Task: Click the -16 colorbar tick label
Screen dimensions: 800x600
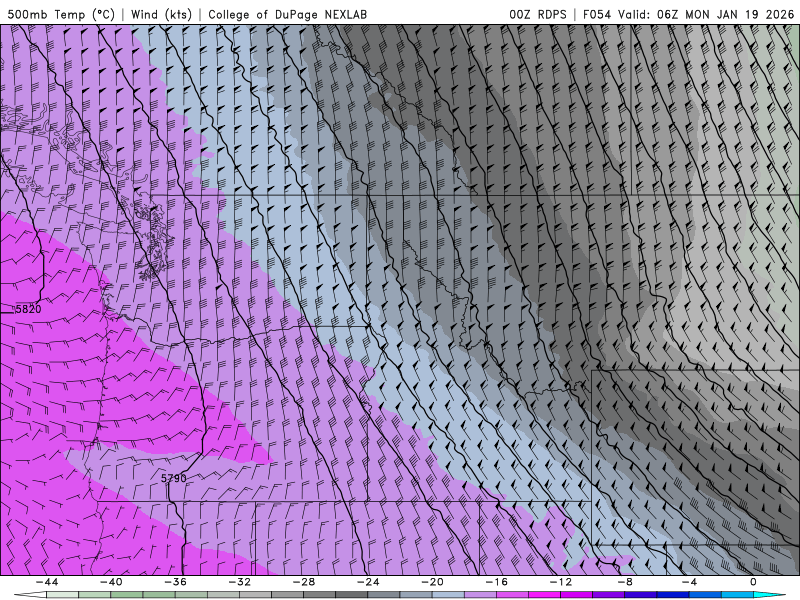Action: (x=497, y=582)
